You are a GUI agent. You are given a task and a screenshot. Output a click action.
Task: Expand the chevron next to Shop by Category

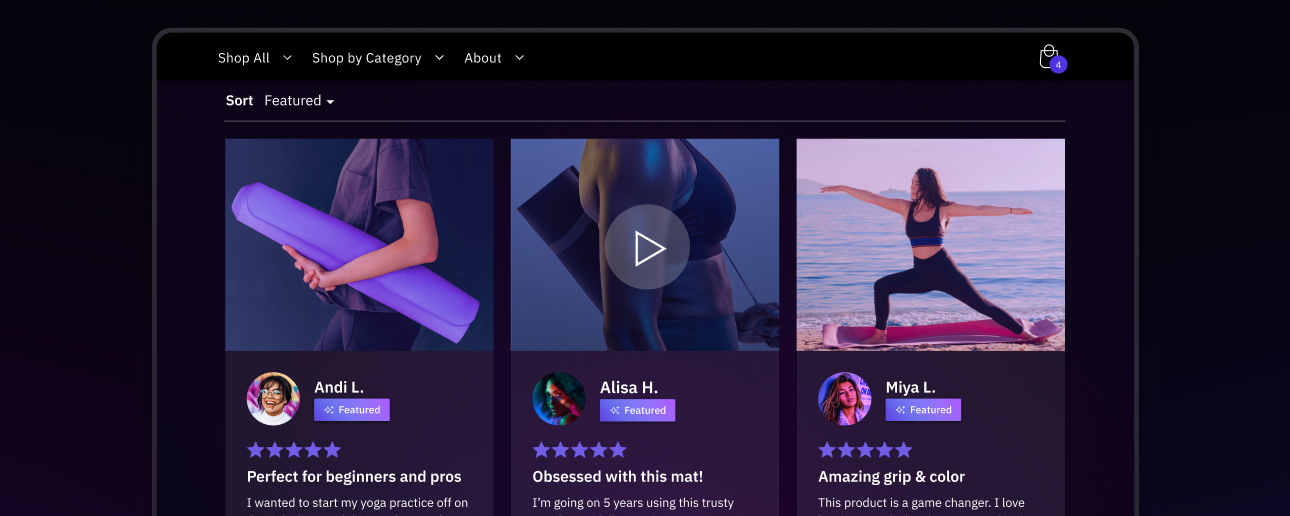tap(439, 58)
